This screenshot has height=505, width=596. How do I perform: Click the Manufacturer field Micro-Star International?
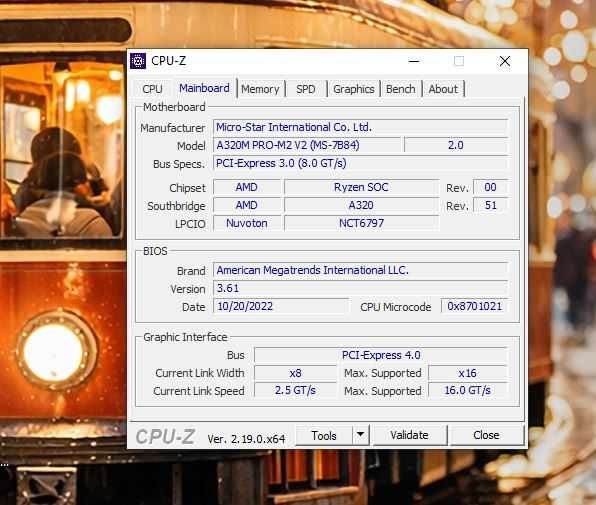pyautogui.click(x=360, y=127)
